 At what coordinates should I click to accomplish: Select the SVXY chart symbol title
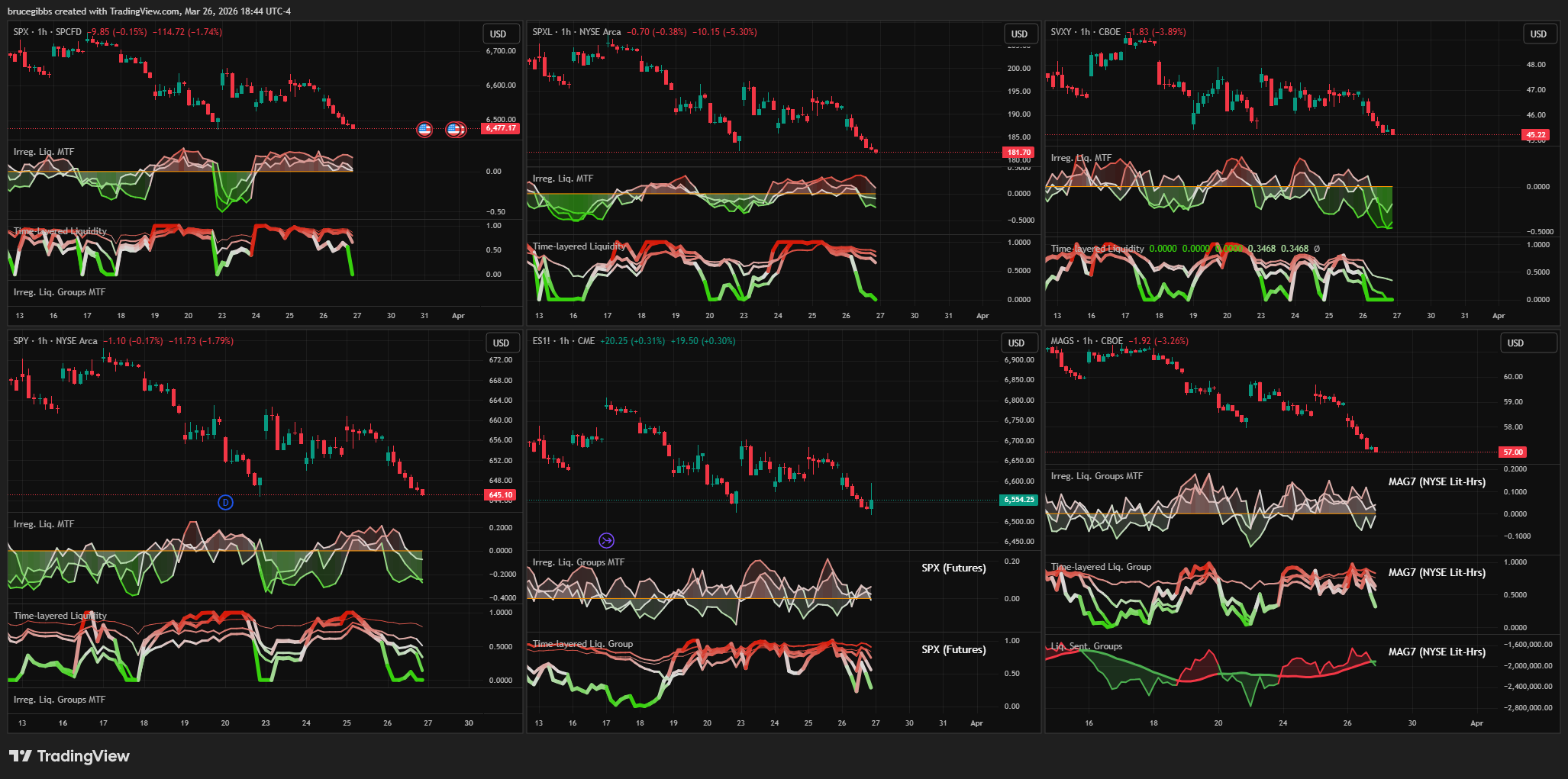[1085, 32]
